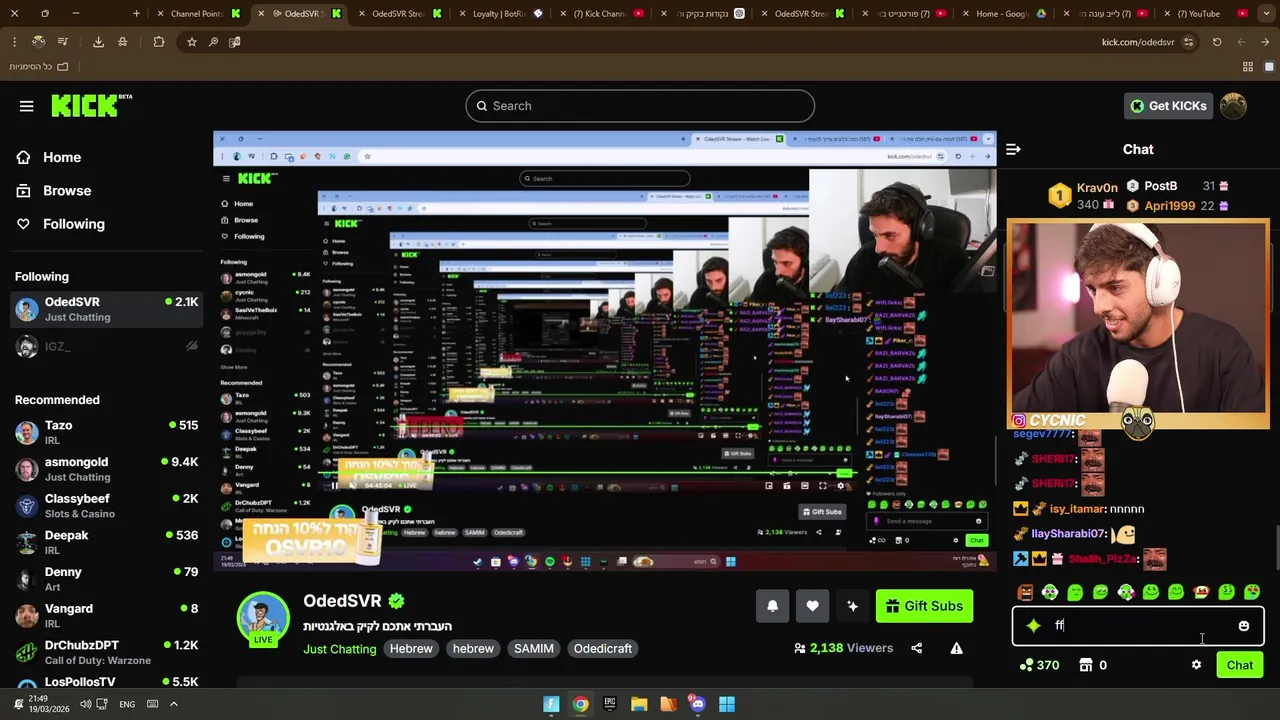Collapse the chat panel via arrow icon
The height and width of the screenshot is (720, 1280).
(x=1013, y=149)
